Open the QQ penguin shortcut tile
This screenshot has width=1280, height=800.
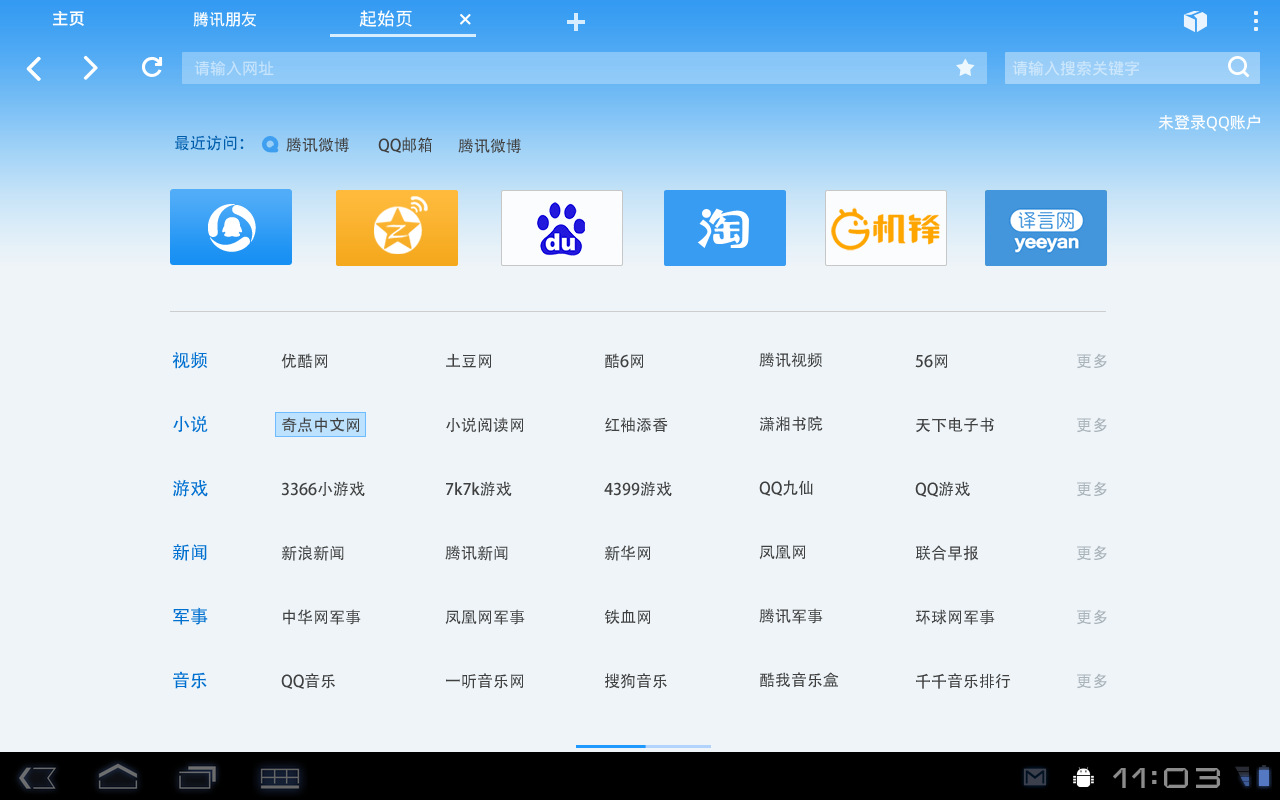point(231,227)
